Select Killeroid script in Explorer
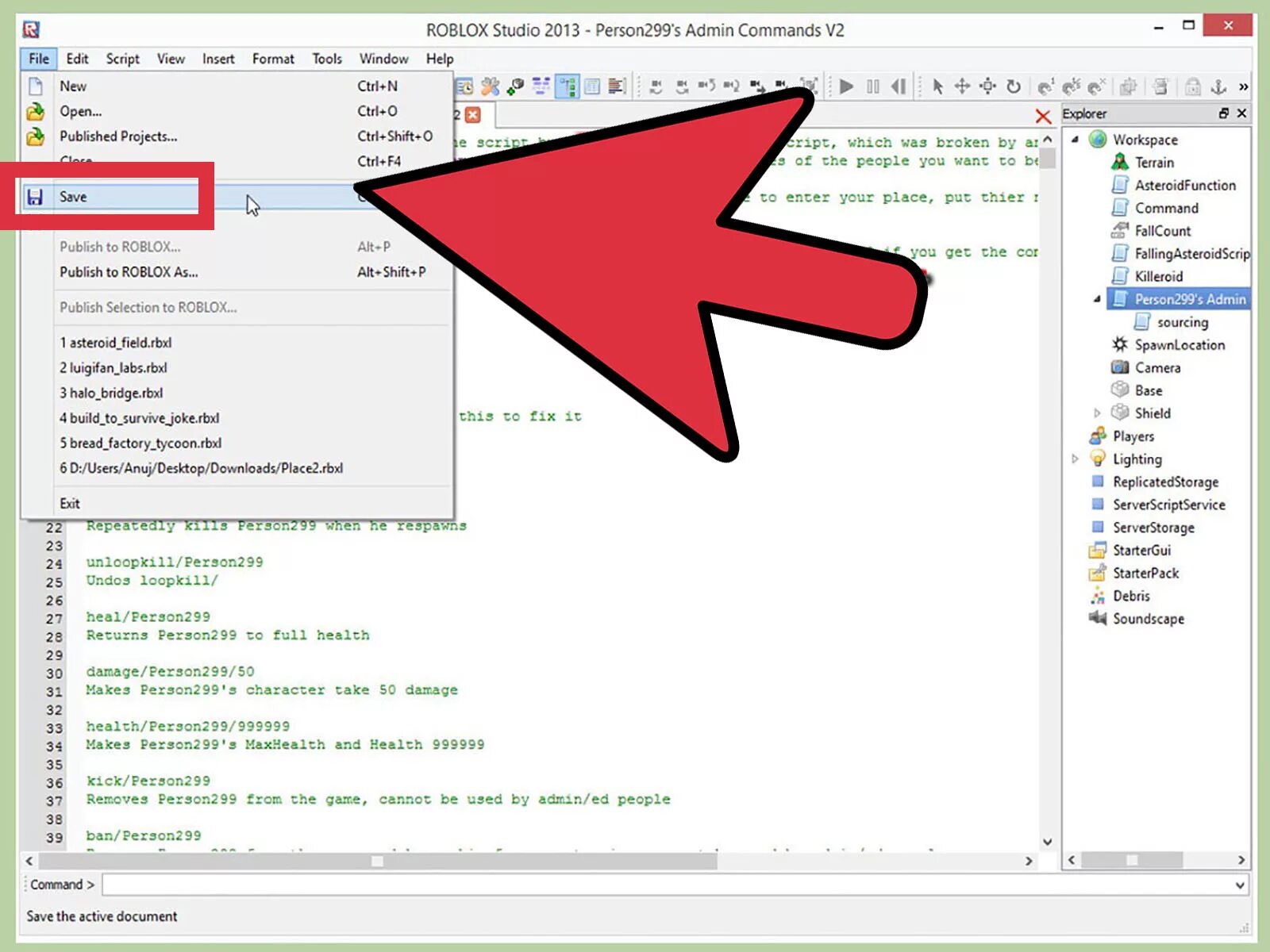 [x=1159, y=277]
